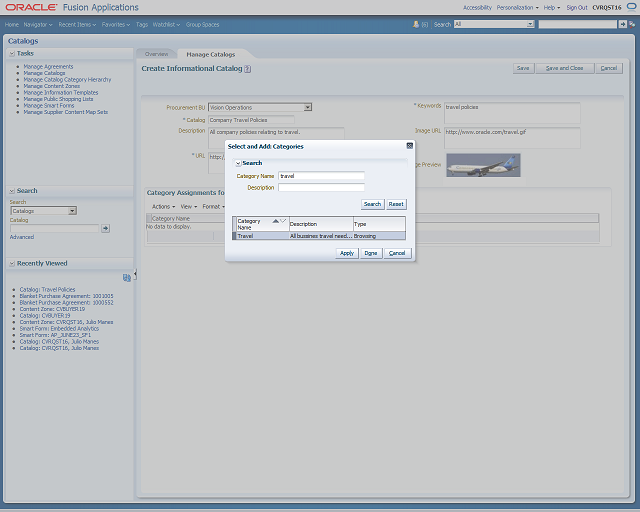Click the Catalog search go arrow
640x512 pixels.
(x=105, y=228)
